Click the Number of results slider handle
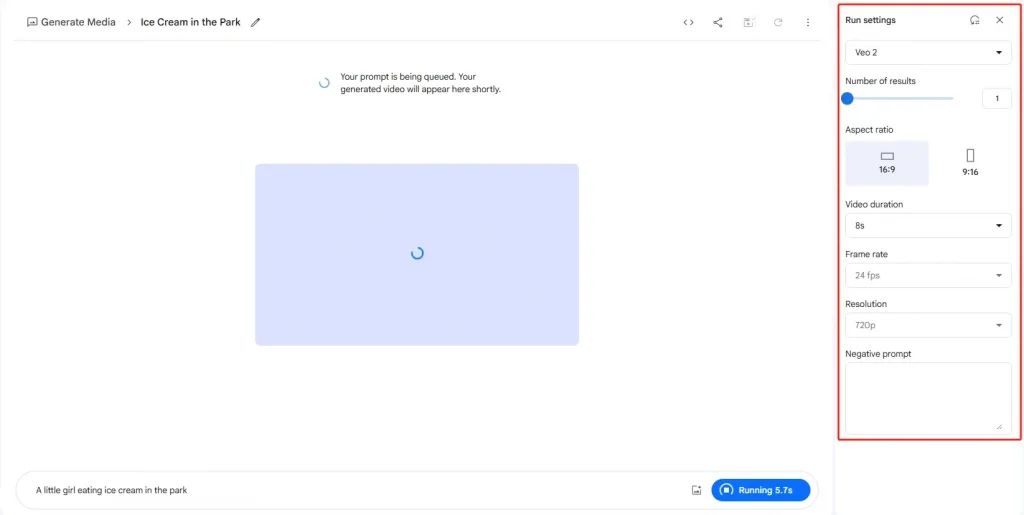The width and height of the screenshot is (1024, 515). tap(848, 98)
